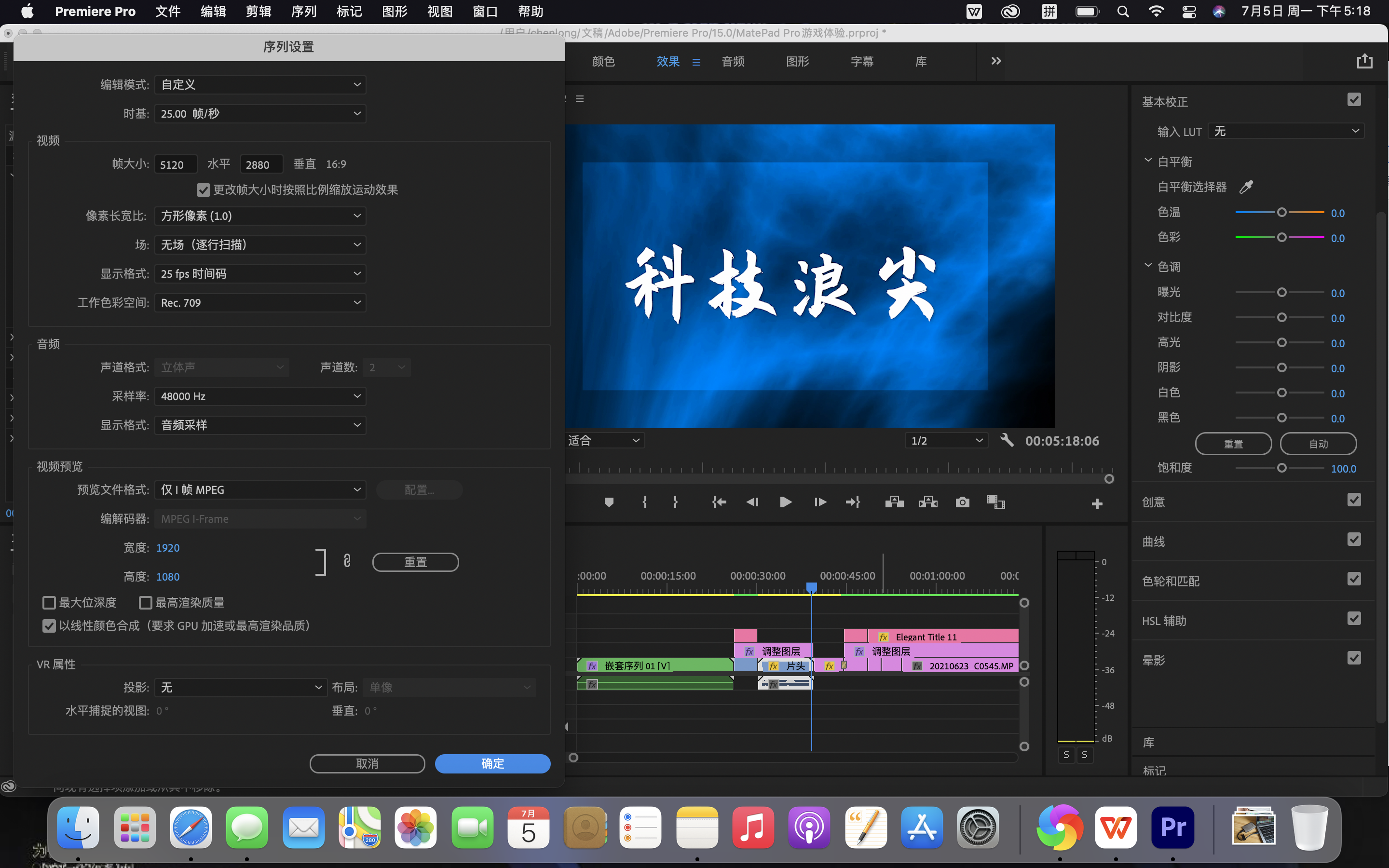This screenshot has width=1389, height=868.
Task: Click the Export Frame camera icon
Action: [963, 502]
